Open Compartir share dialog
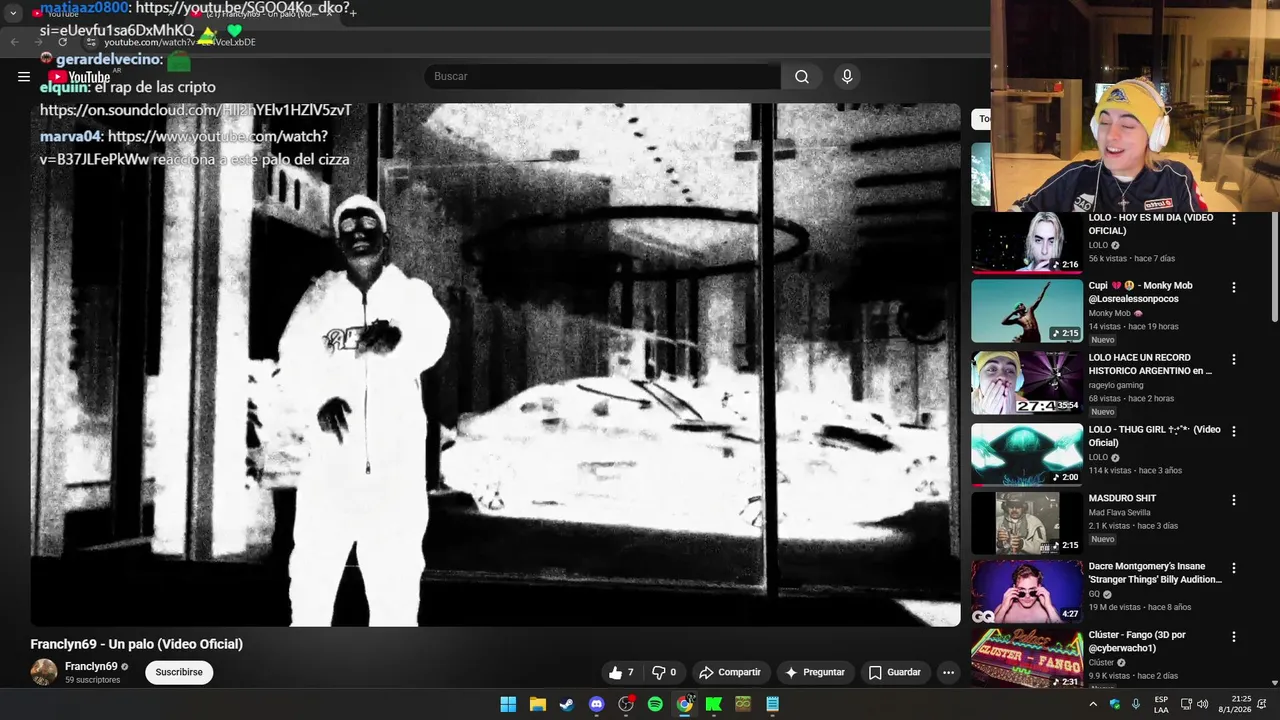The width and height of the screenshot is (1280, 720). (x=730, y=673)
